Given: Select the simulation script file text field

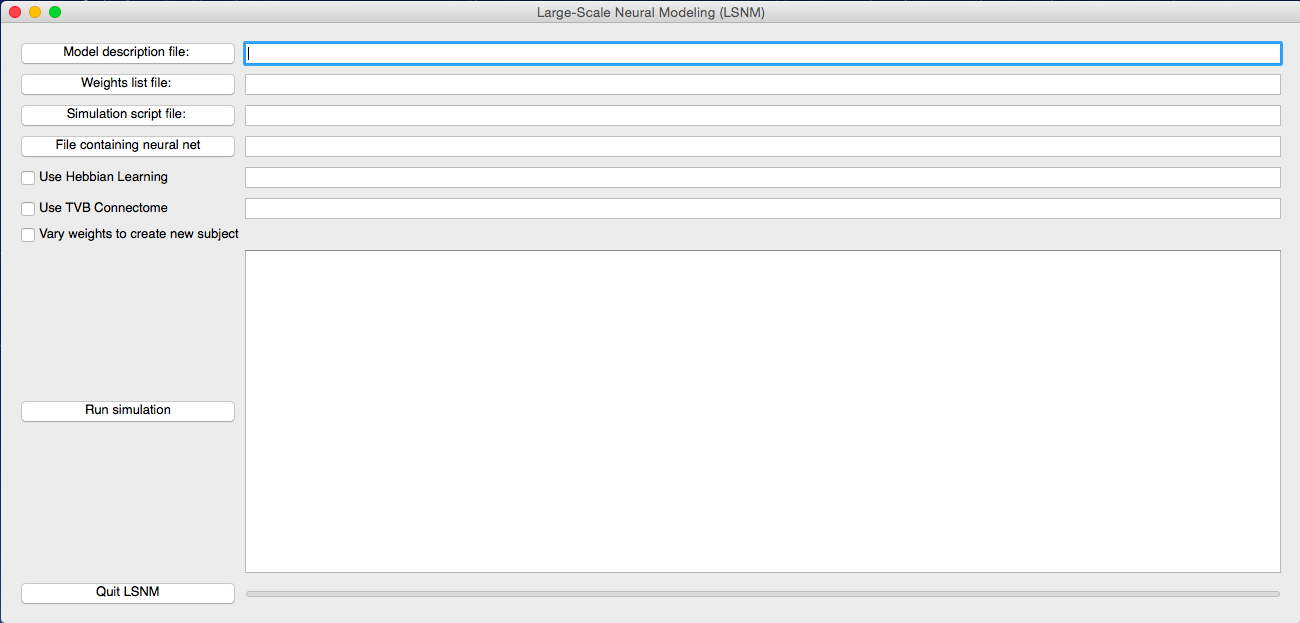Looking at the screenshot, I should tap(762, 115).
